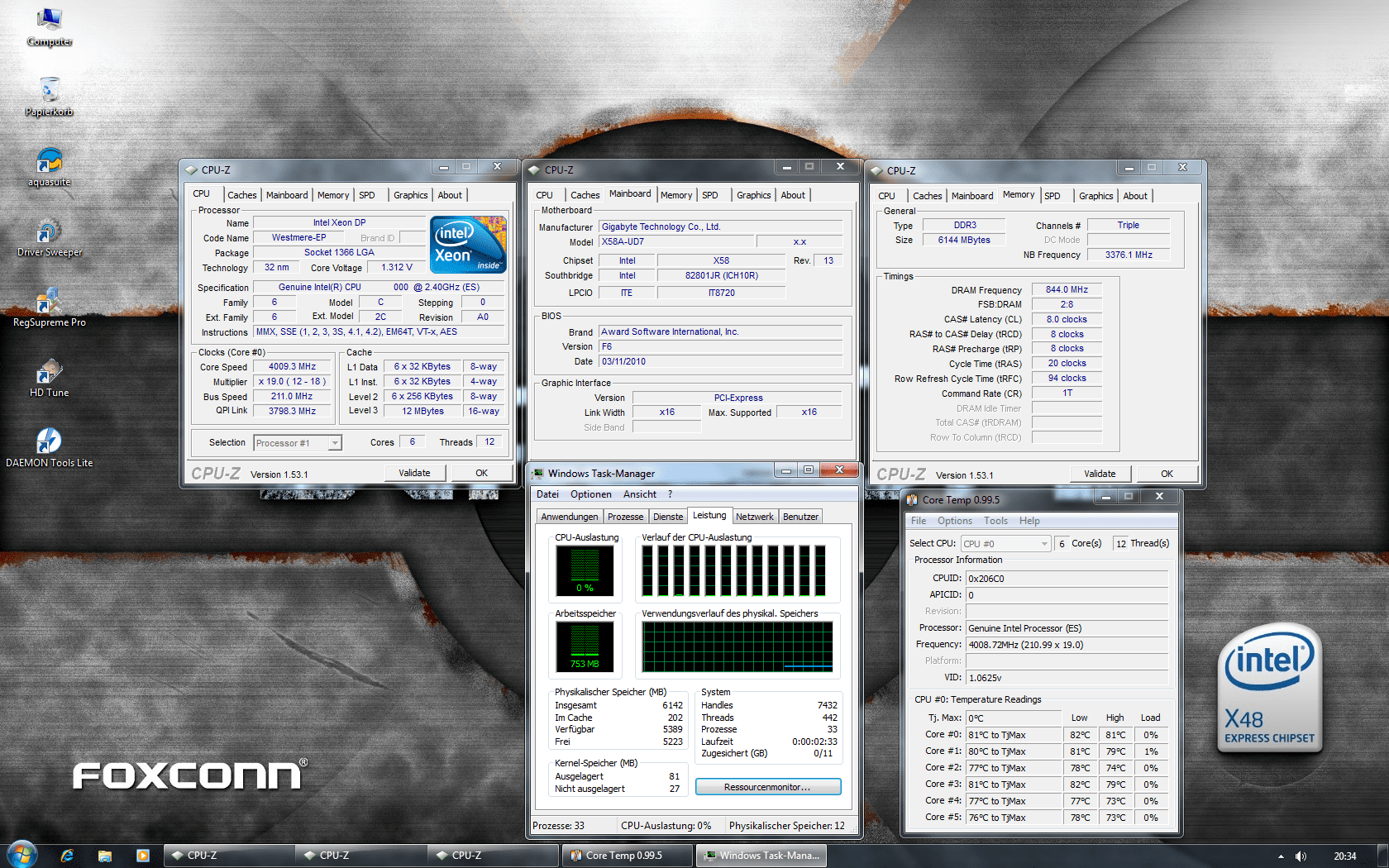Click Validate in Memory CPU-Z window

coord(1100,474)
